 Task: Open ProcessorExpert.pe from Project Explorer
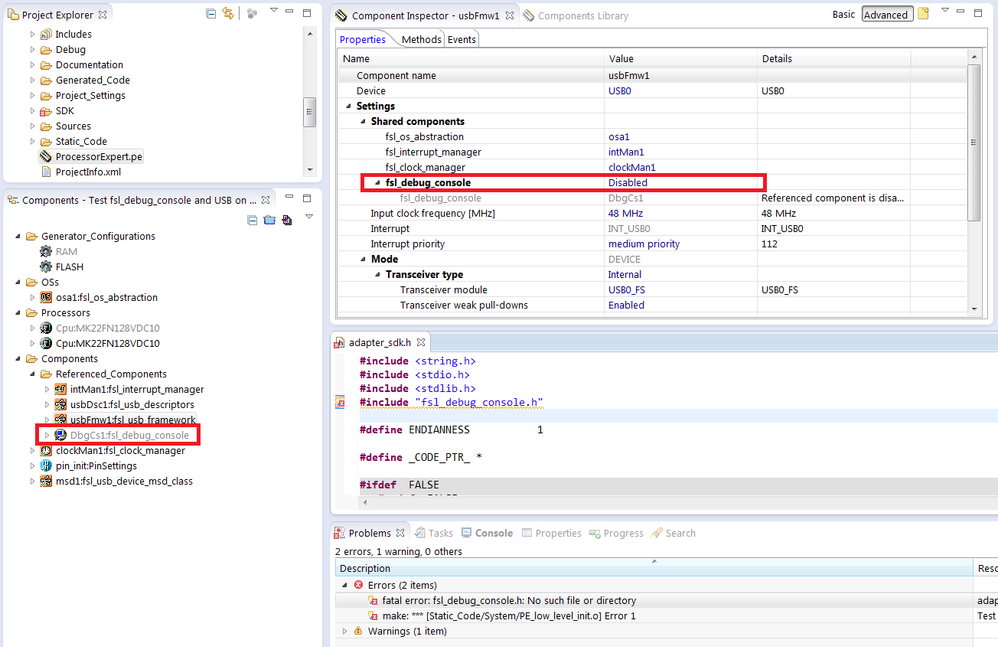pyautogui.click(x=97, y=155)
